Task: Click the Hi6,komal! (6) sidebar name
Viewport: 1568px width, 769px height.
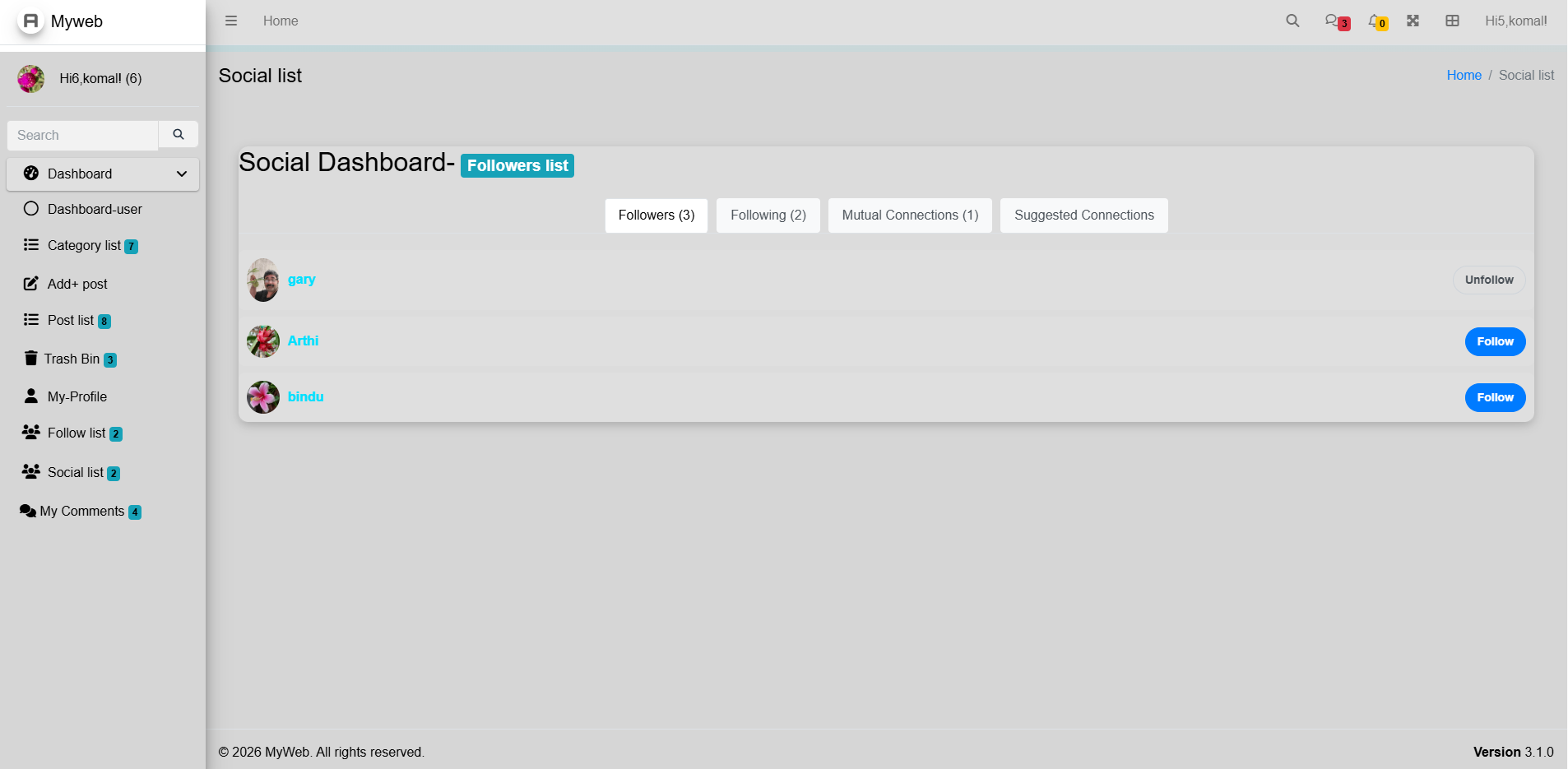Action: (x=100, y=78)
